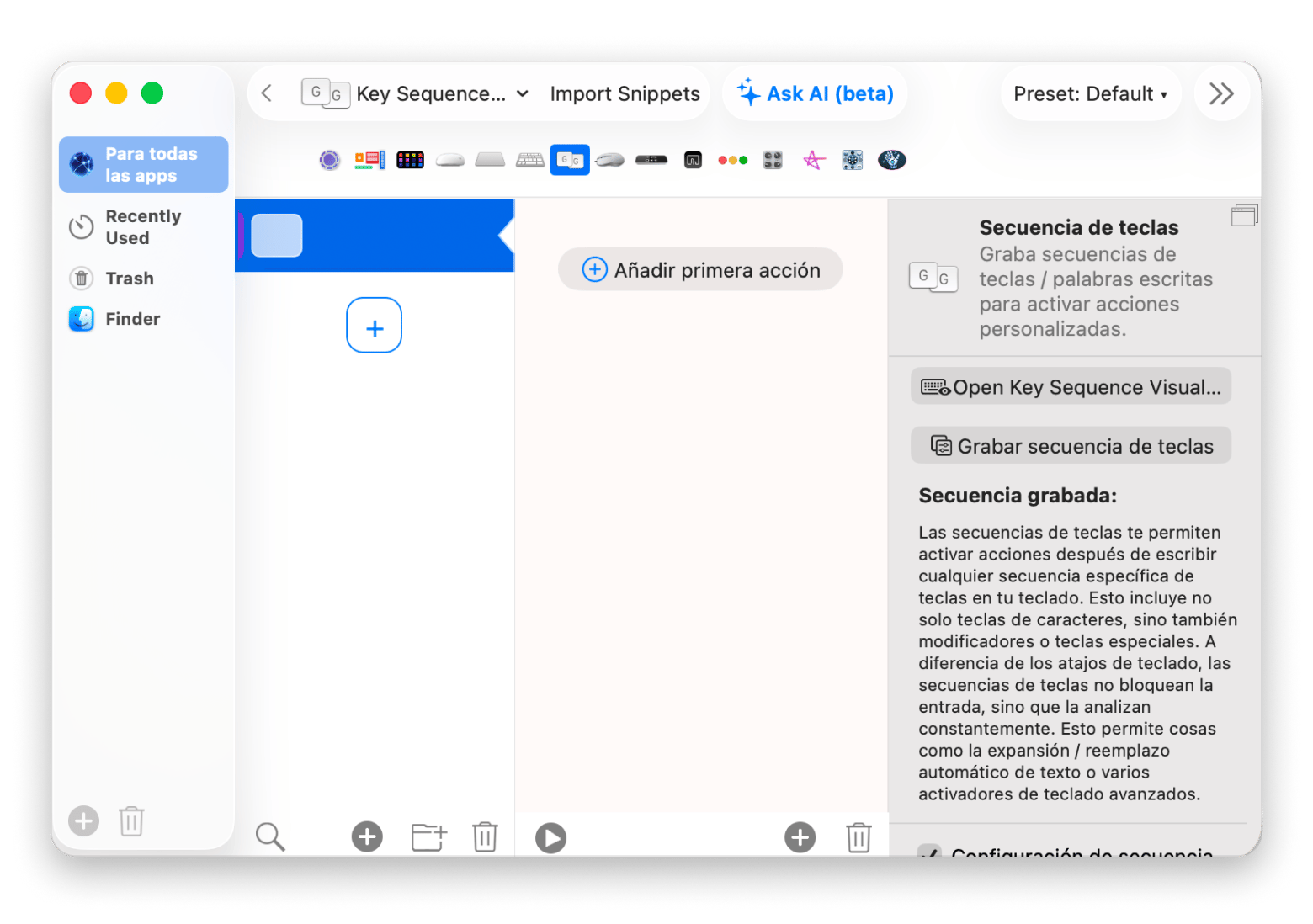Select the Keyboard Shortcuts trigger icon
Image resolution: width=1313 pixels, height=924 pixels.
coord(530,160)
